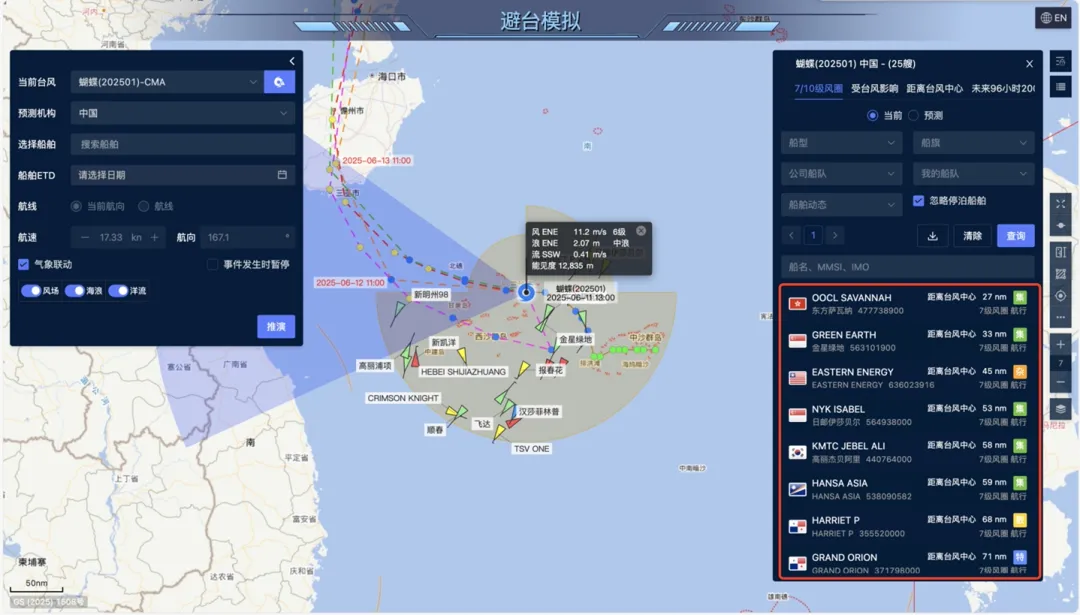Screen dimensions: 1080x615
Task: Toggle the 气象联动 checkbox
Action: point(24,264)
